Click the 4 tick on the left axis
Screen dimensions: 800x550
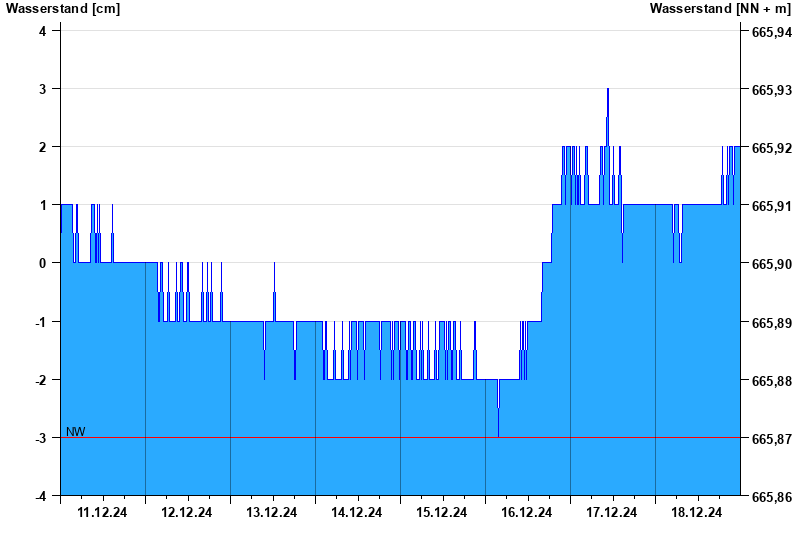(x=43, y=31)
